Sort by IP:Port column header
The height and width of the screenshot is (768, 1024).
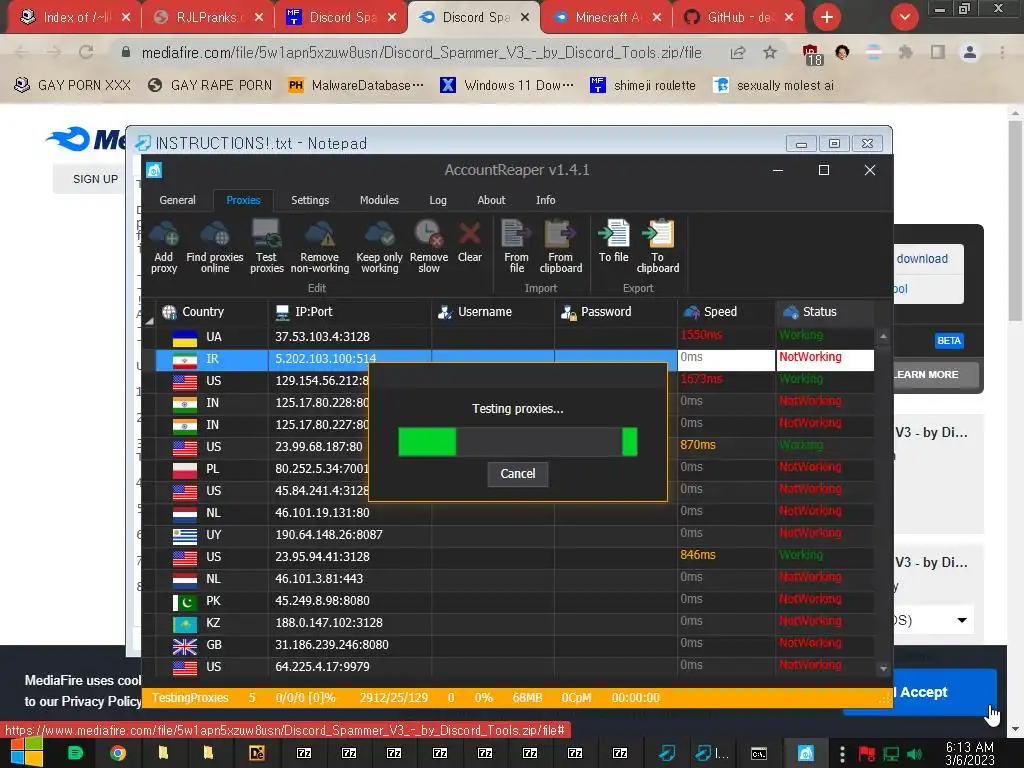click(349, 312)
